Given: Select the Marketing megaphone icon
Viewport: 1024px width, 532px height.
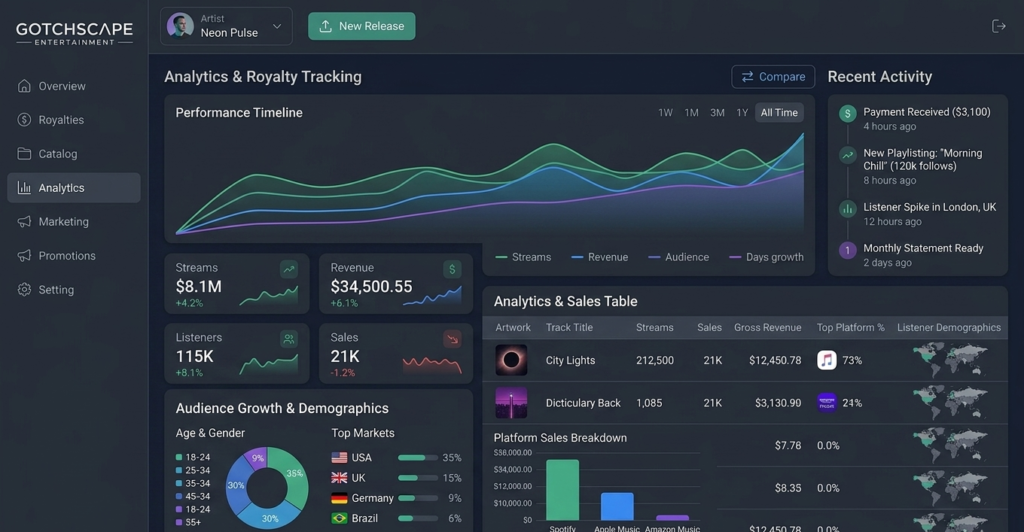Looking at the screenshot, I should click(x=24, y=221).
